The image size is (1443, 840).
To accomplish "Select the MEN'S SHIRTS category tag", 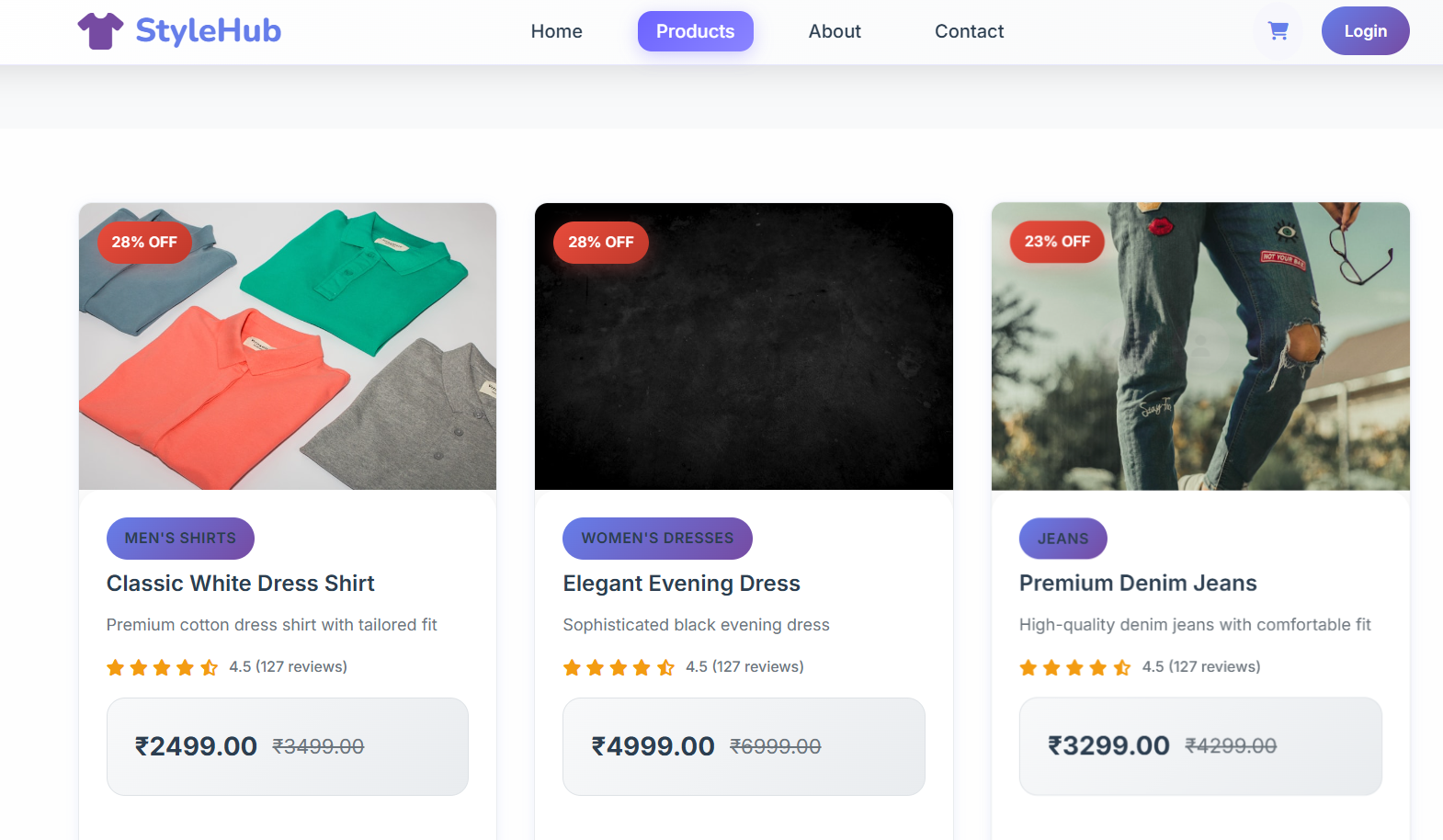I will pos(180,539).
